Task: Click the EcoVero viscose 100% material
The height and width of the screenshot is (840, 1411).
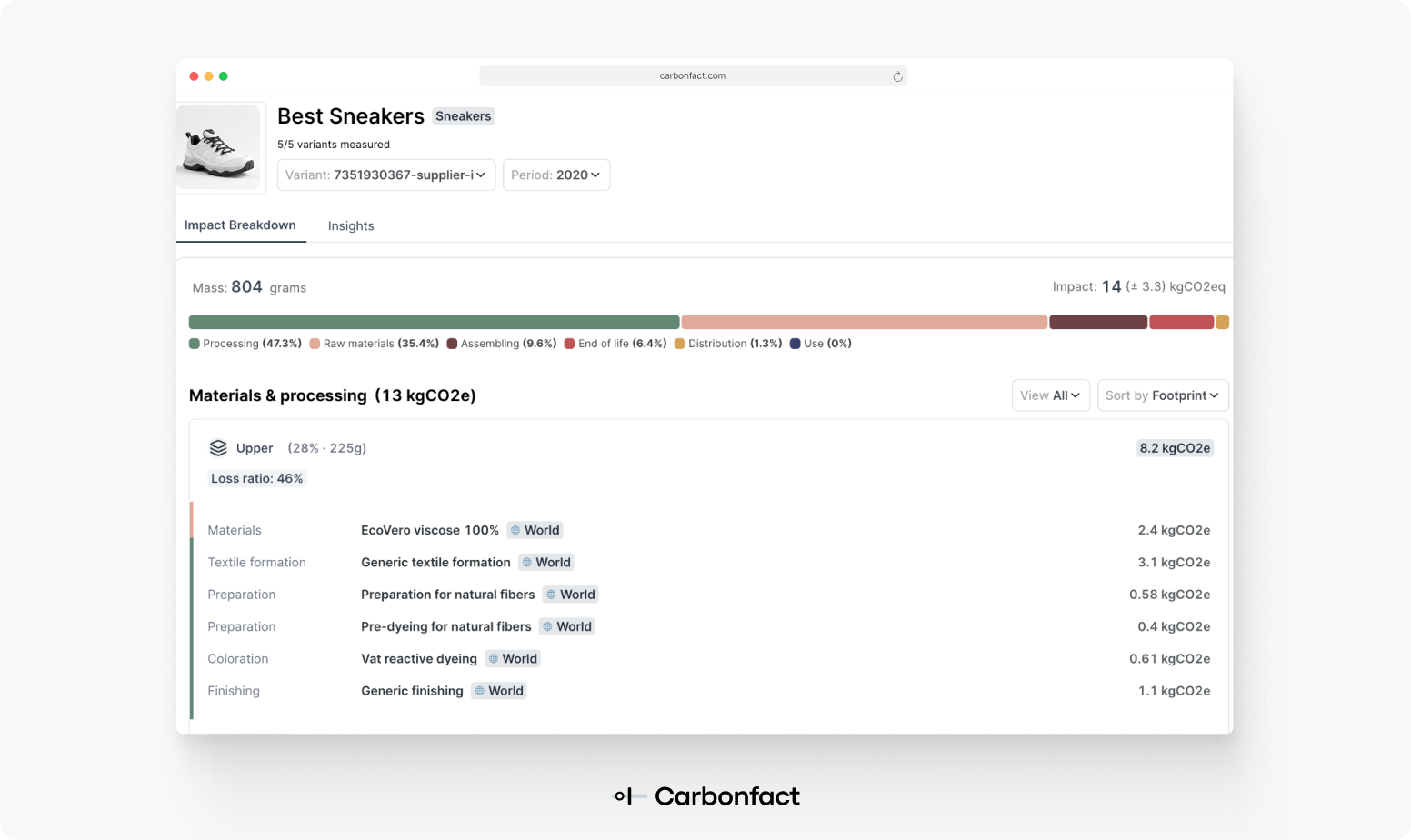Action: click(x=430, y=530)
